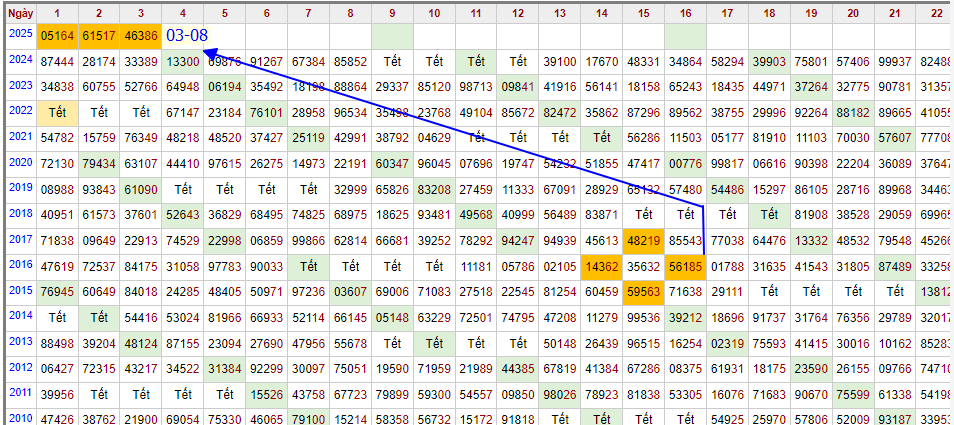Screen dimensions: 954x425
Task: Click orange cell 61517 in 2025 row
Action: 99,35
